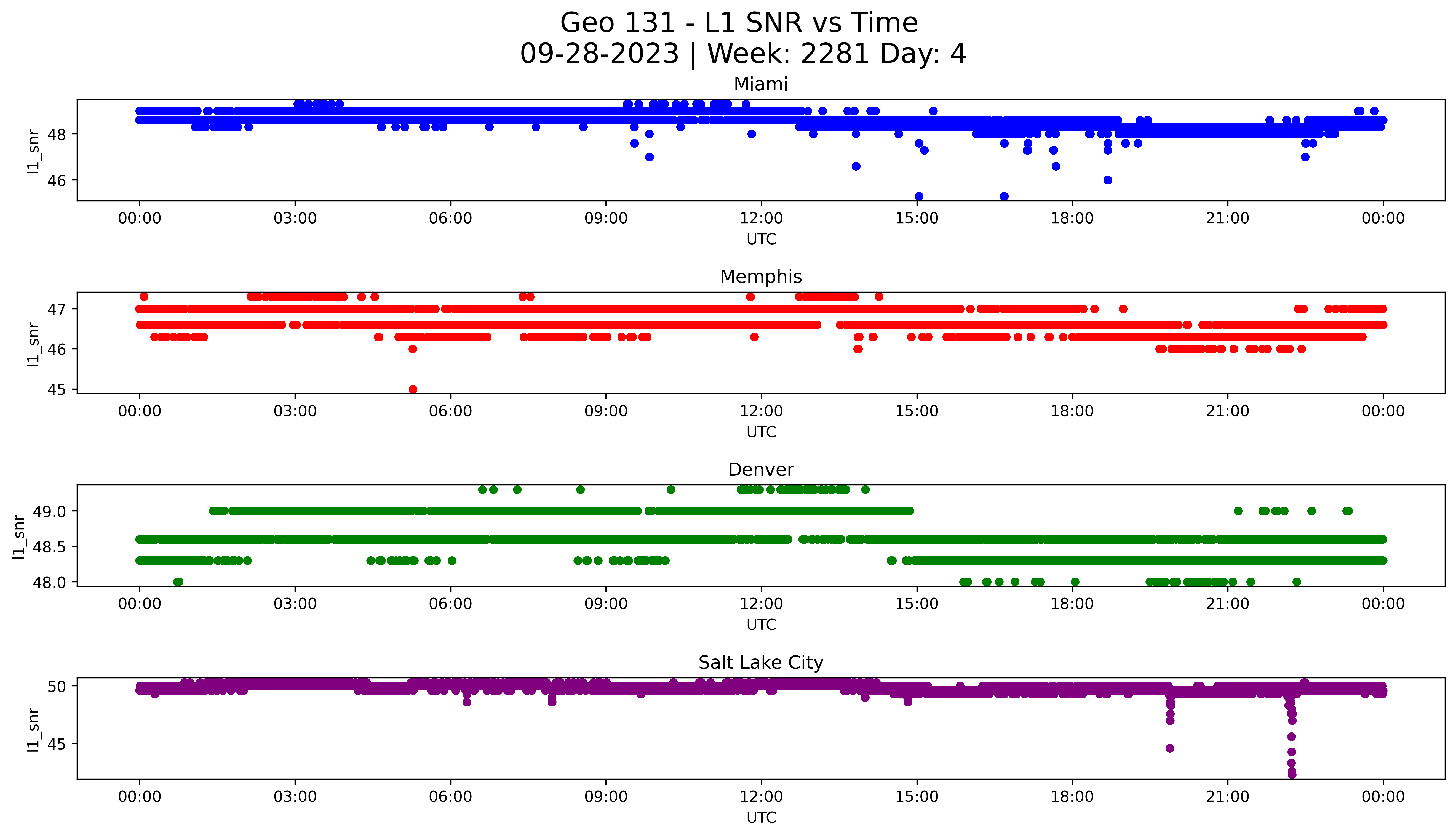
Task: Click the UTC axis label under the Miami plot
Action: [761, 239]
